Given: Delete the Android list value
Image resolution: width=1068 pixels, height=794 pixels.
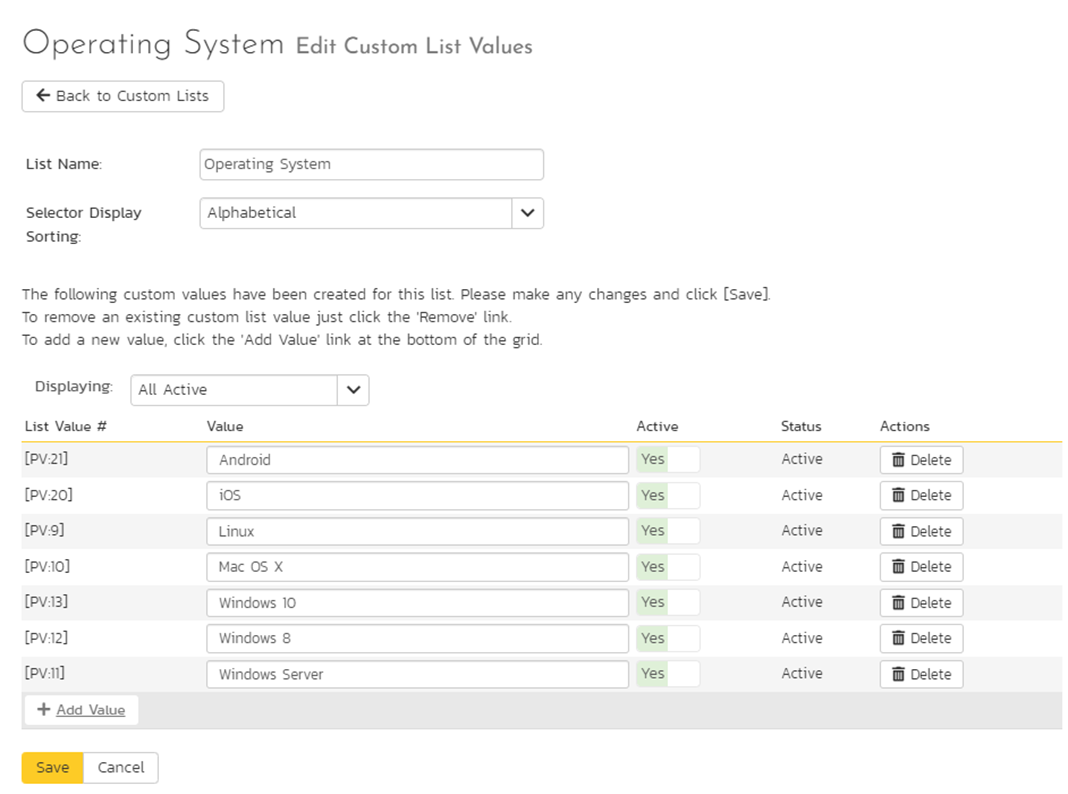Looking at the screenshot, I should point(921,460).
